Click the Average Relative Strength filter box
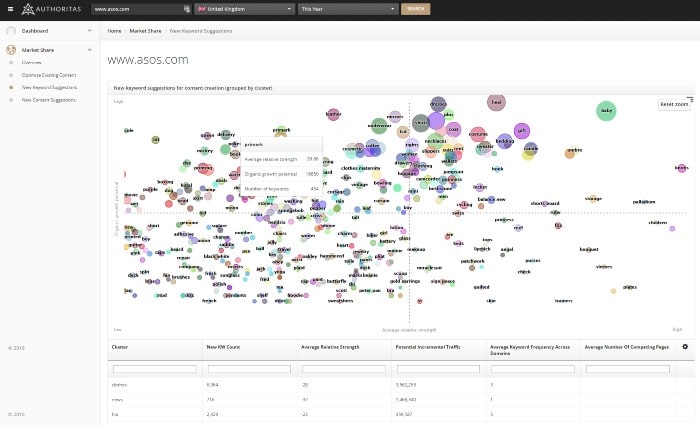 coord(344,369)
